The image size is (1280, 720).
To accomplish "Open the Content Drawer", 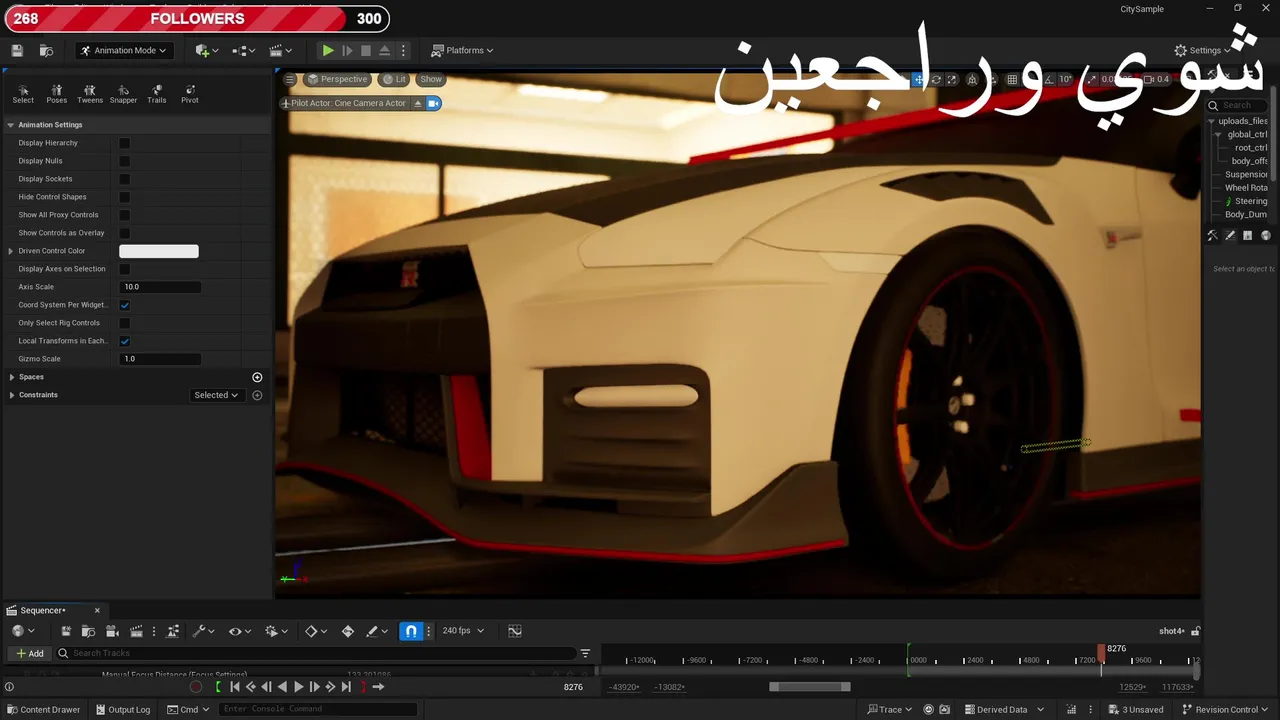I will click(x=43, y=710).
